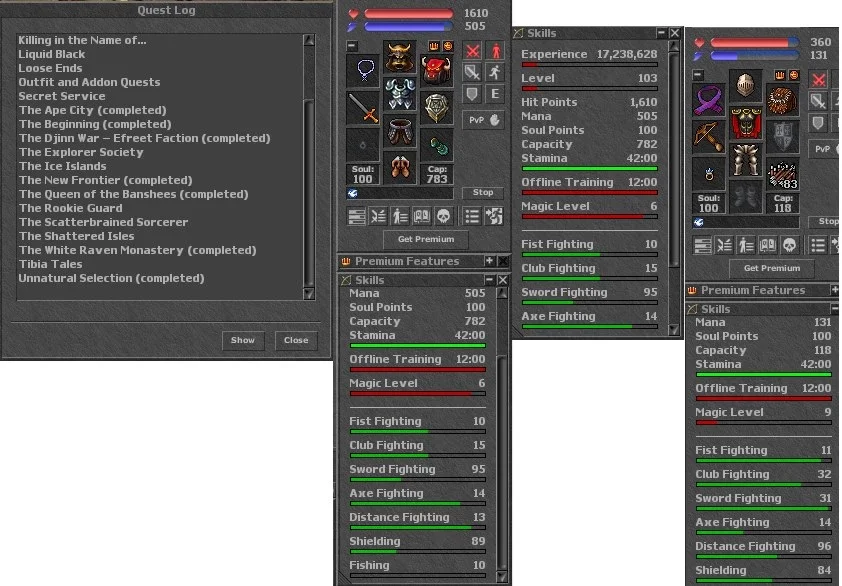Collapse inventory with minus in 1610 panel
Screen dimensions: 842x586
[x=352, y=46]
